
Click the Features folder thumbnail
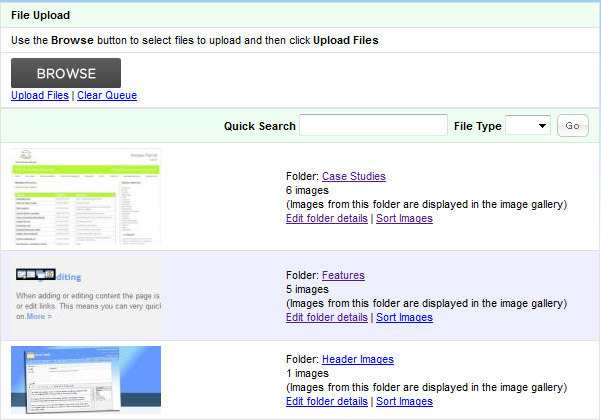[x=88, y=296]
